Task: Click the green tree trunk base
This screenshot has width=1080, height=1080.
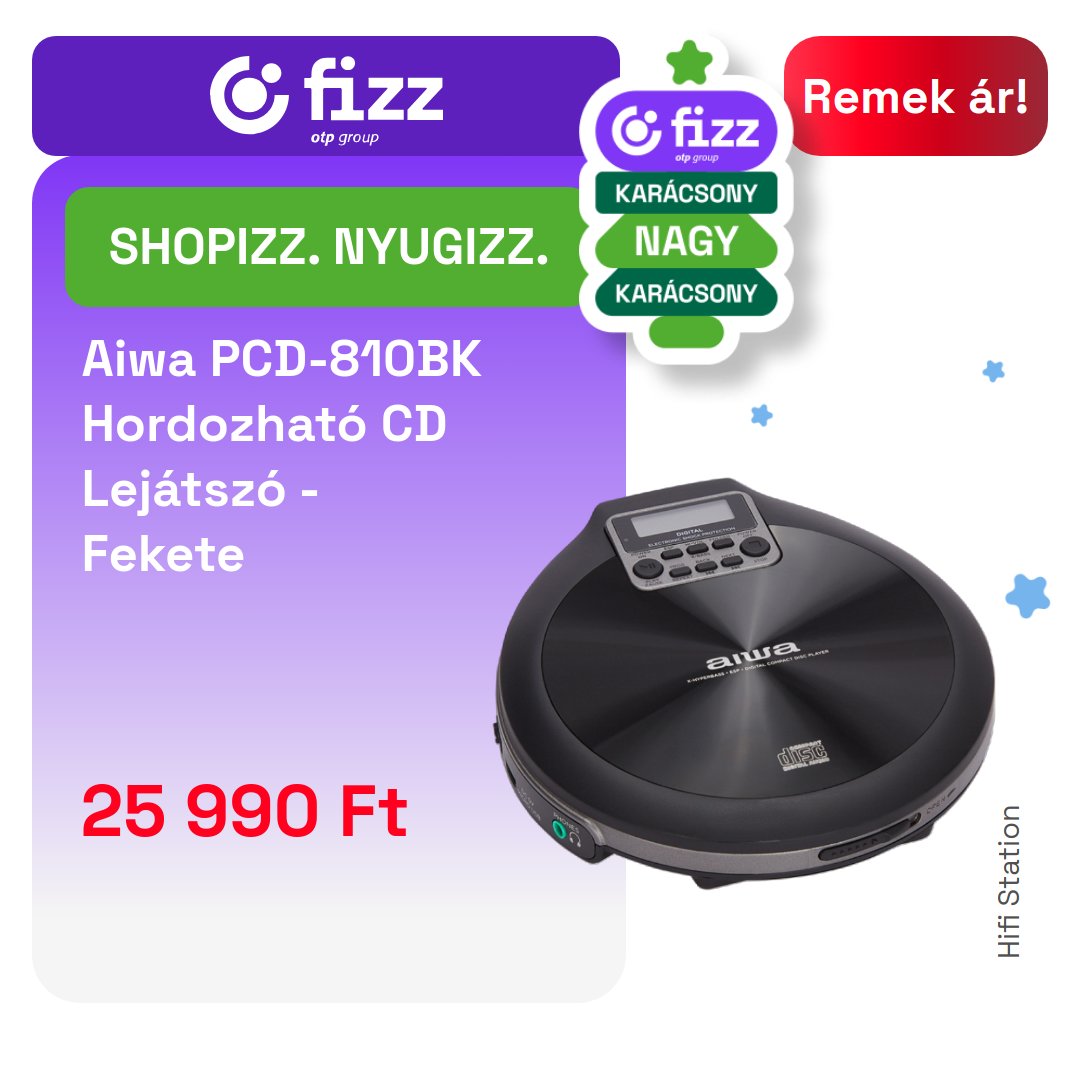Action: coord(686,332)
